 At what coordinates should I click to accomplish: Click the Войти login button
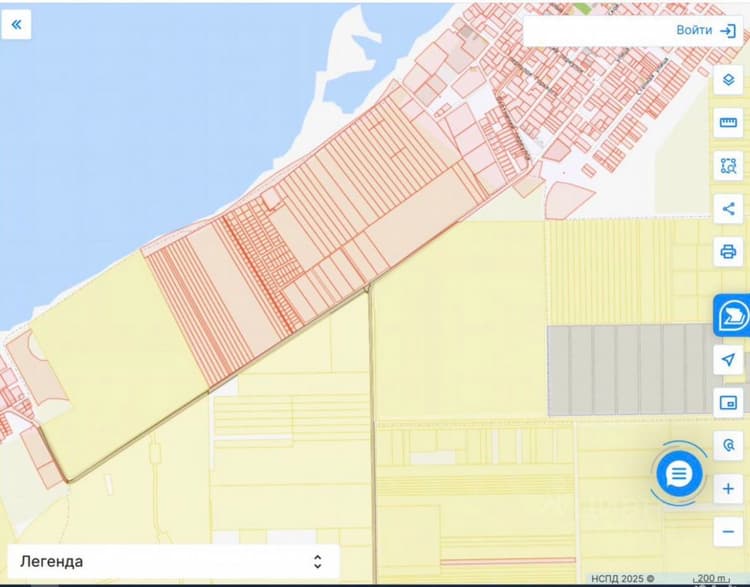(x=706, y=31)
